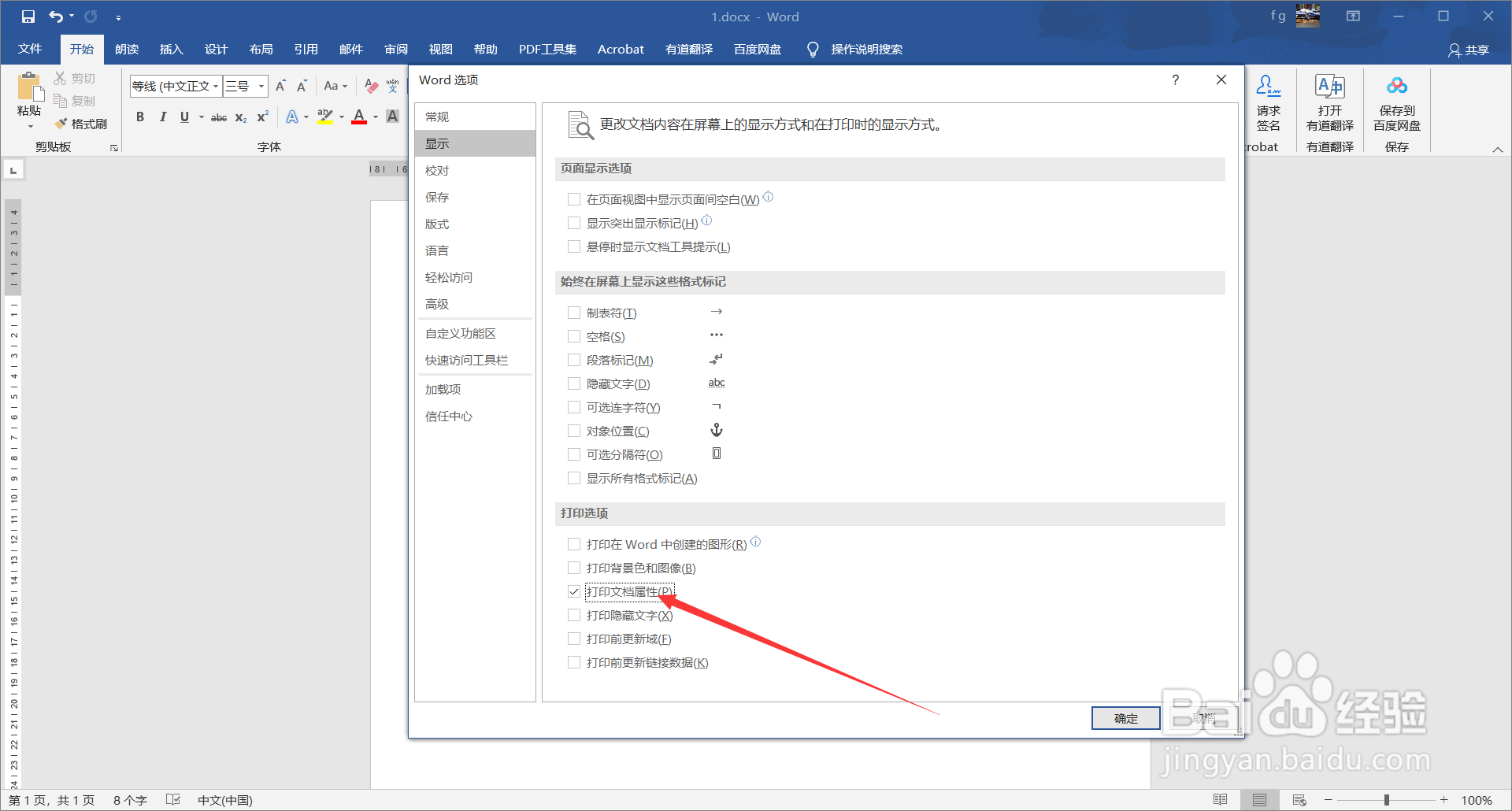Click the 确定 button

[1125, 717]
